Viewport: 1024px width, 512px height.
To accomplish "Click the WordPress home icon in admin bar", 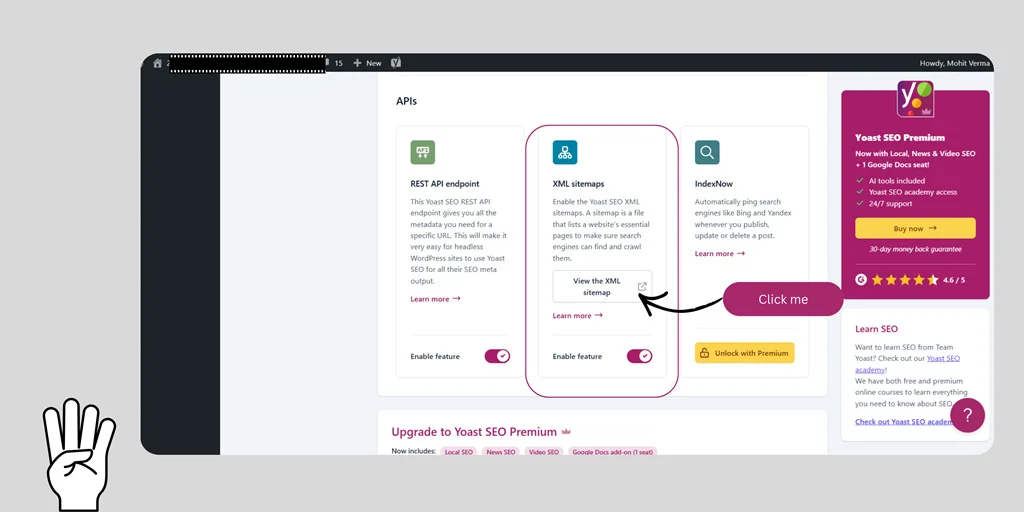I will [157, 63].
